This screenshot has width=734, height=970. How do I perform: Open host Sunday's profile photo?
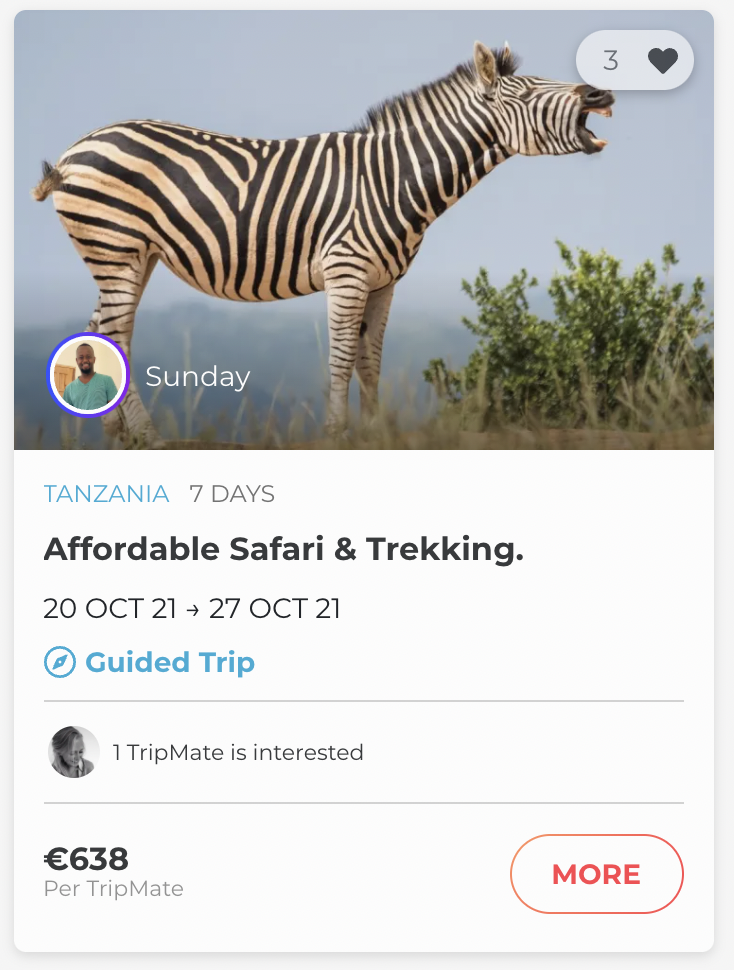point(88,375)
